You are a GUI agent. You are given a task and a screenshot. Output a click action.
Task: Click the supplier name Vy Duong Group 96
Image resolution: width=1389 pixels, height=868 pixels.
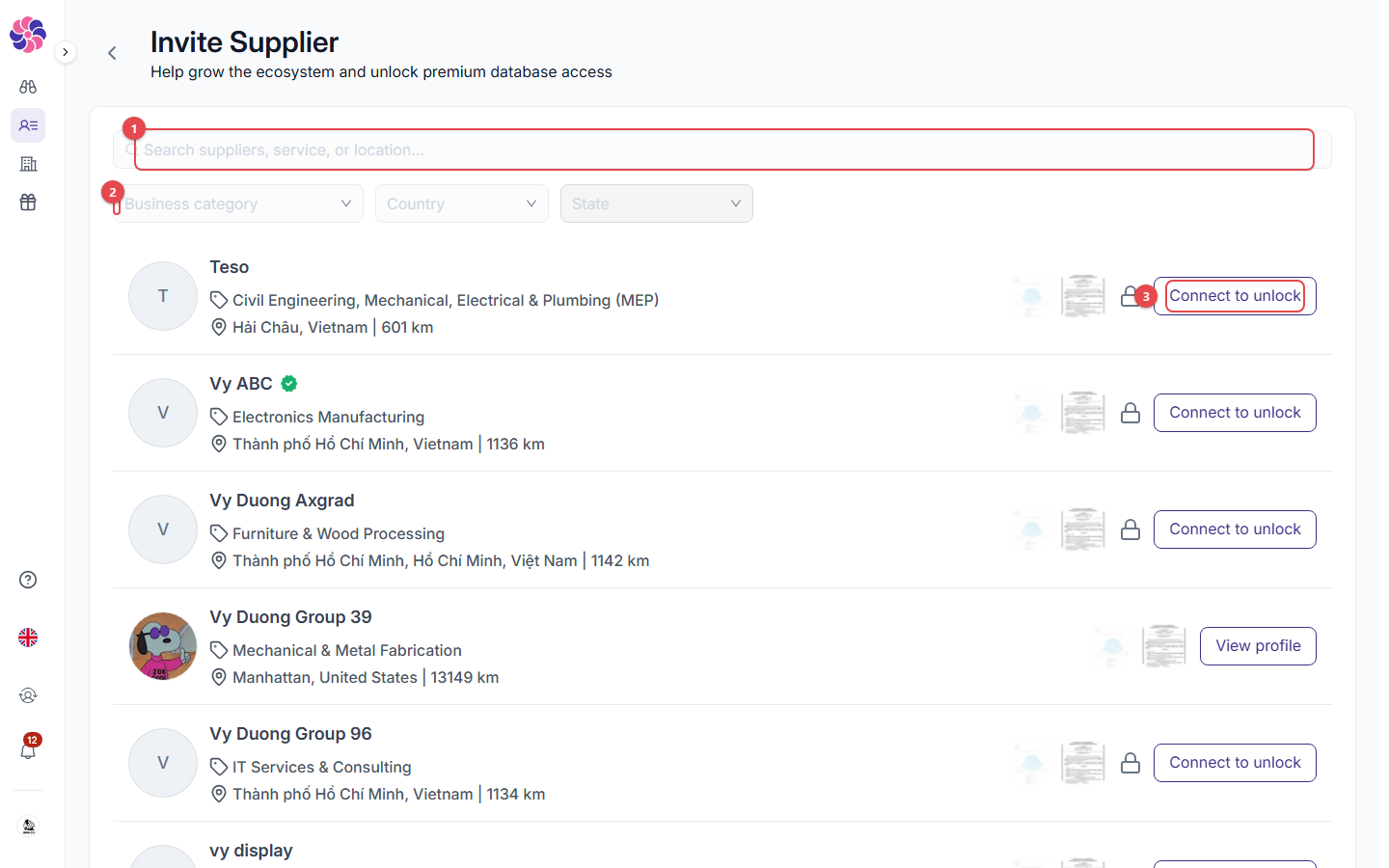(x=290, y=734)
